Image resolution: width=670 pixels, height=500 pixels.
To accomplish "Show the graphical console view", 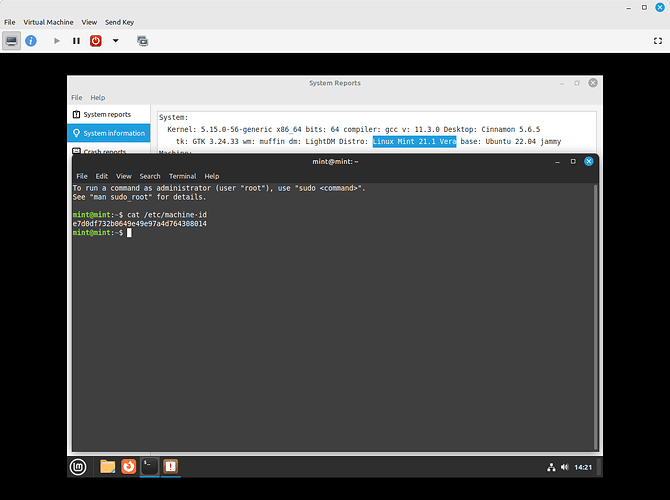I will [12, 41].
